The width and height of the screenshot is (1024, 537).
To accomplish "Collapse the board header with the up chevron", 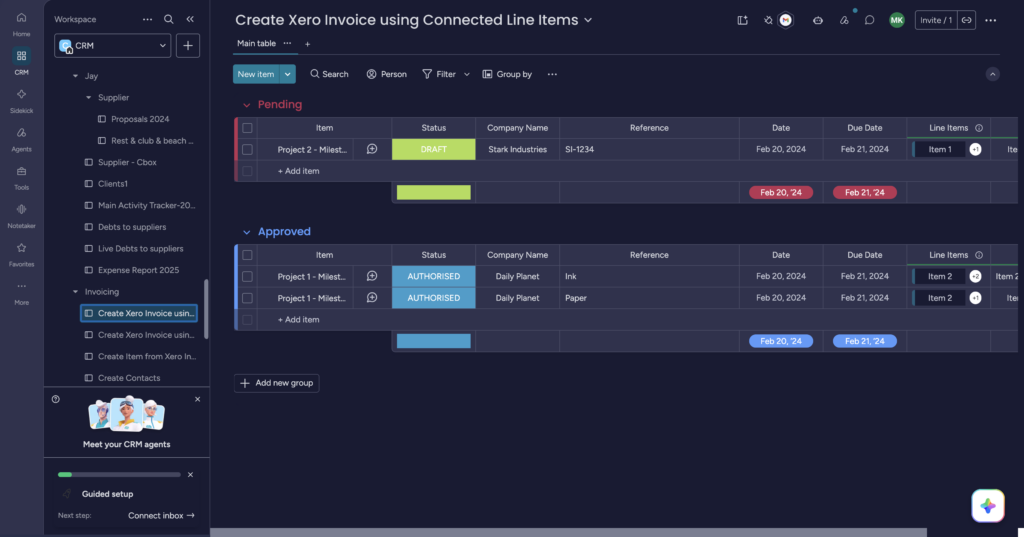I will click(x=993, y=74).
